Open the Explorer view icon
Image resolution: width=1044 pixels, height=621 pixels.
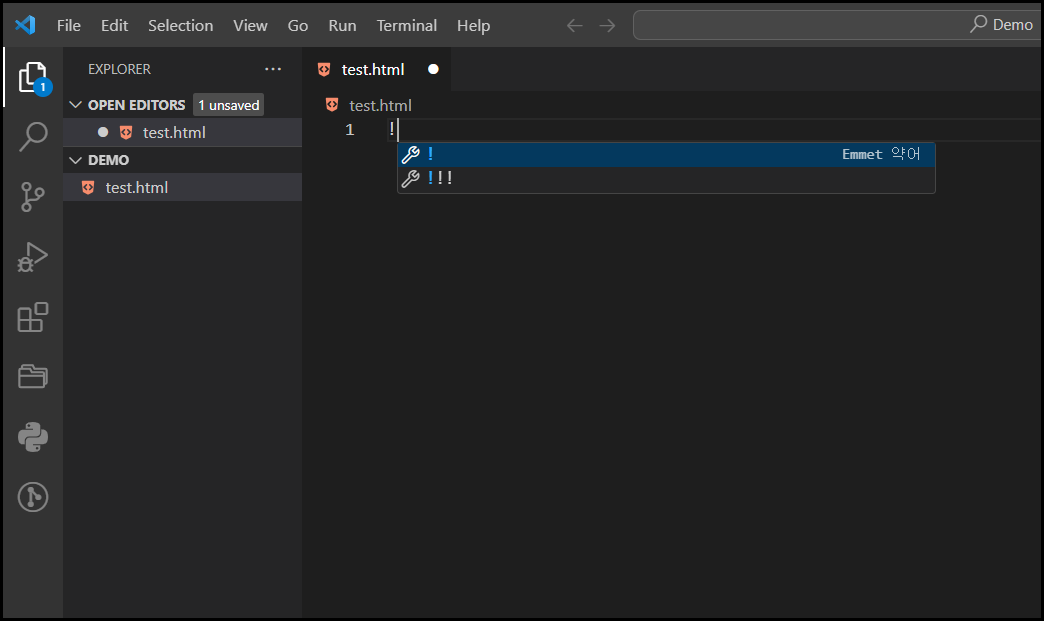tap(31, 76)
